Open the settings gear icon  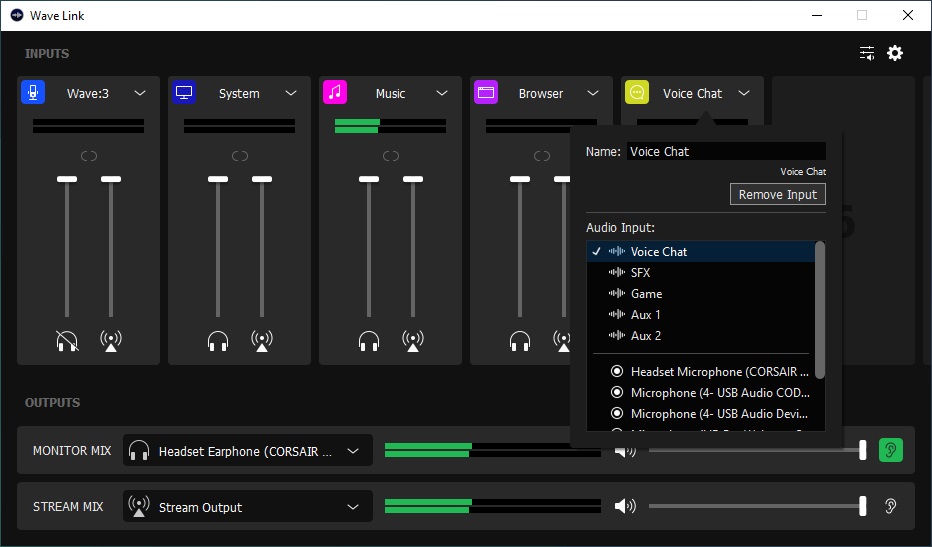[895, 54]
